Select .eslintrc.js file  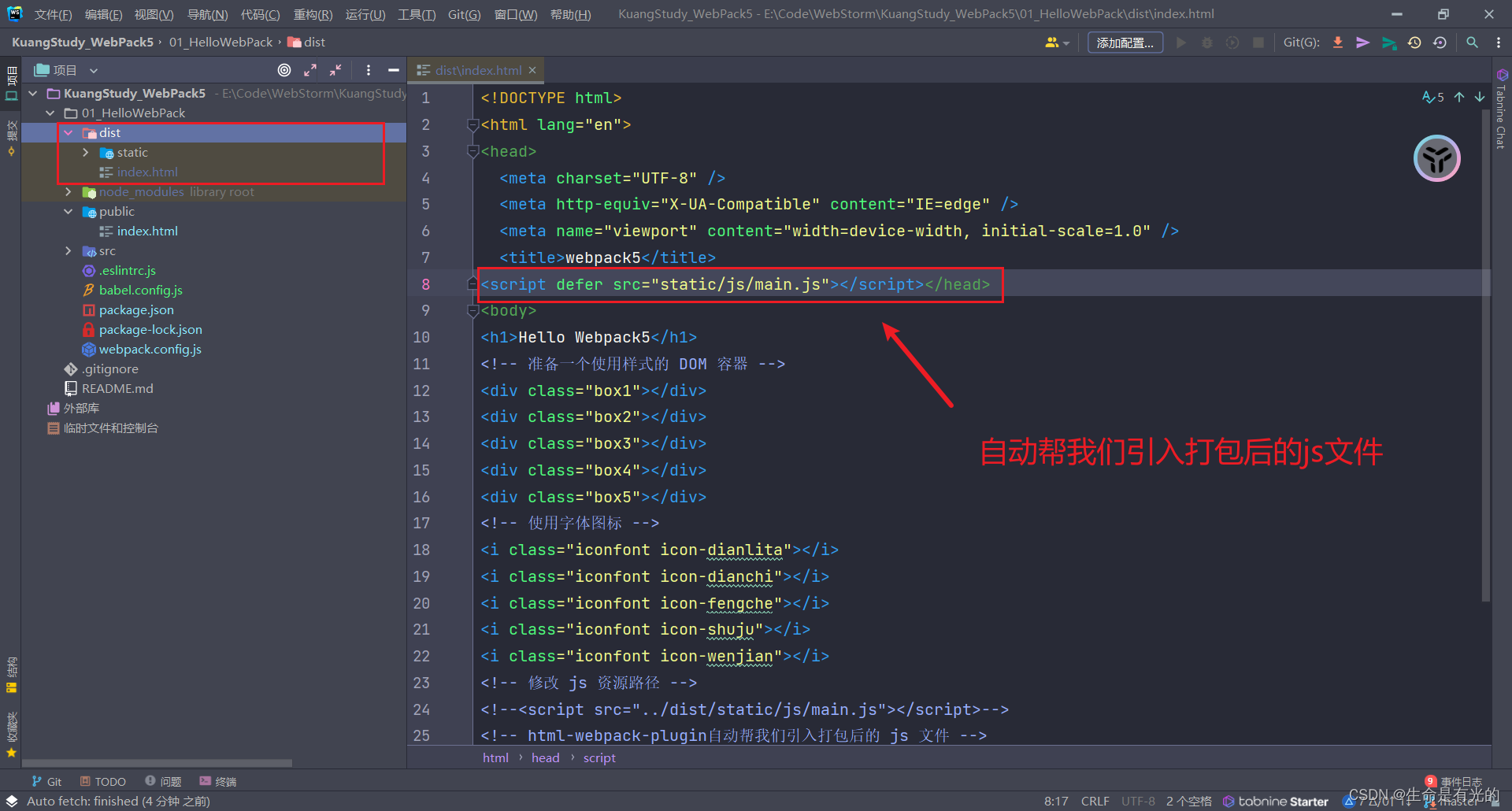tap(127, 270)
